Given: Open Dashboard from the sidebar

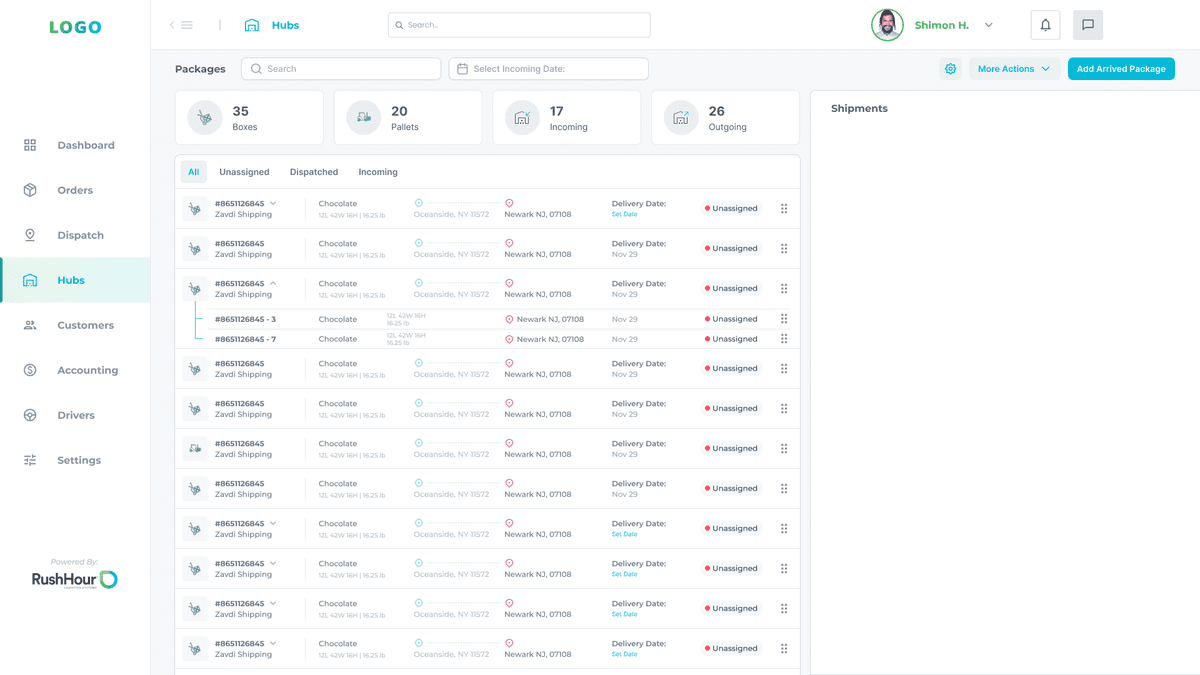Looking at the screenshot, I should click(85, 145).
